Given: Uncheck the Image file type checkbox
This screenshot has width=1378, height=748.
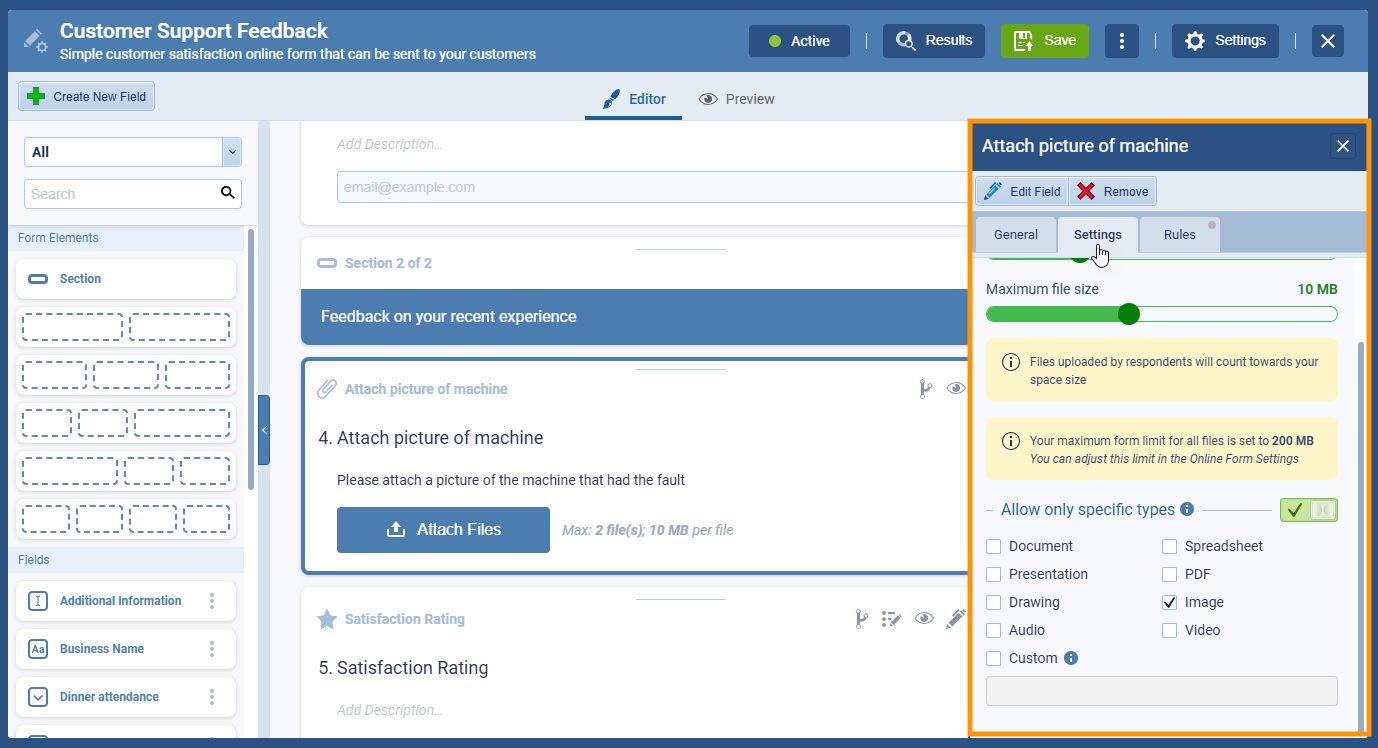Looking at the screenshot, I should click(x=1169, y=602).
